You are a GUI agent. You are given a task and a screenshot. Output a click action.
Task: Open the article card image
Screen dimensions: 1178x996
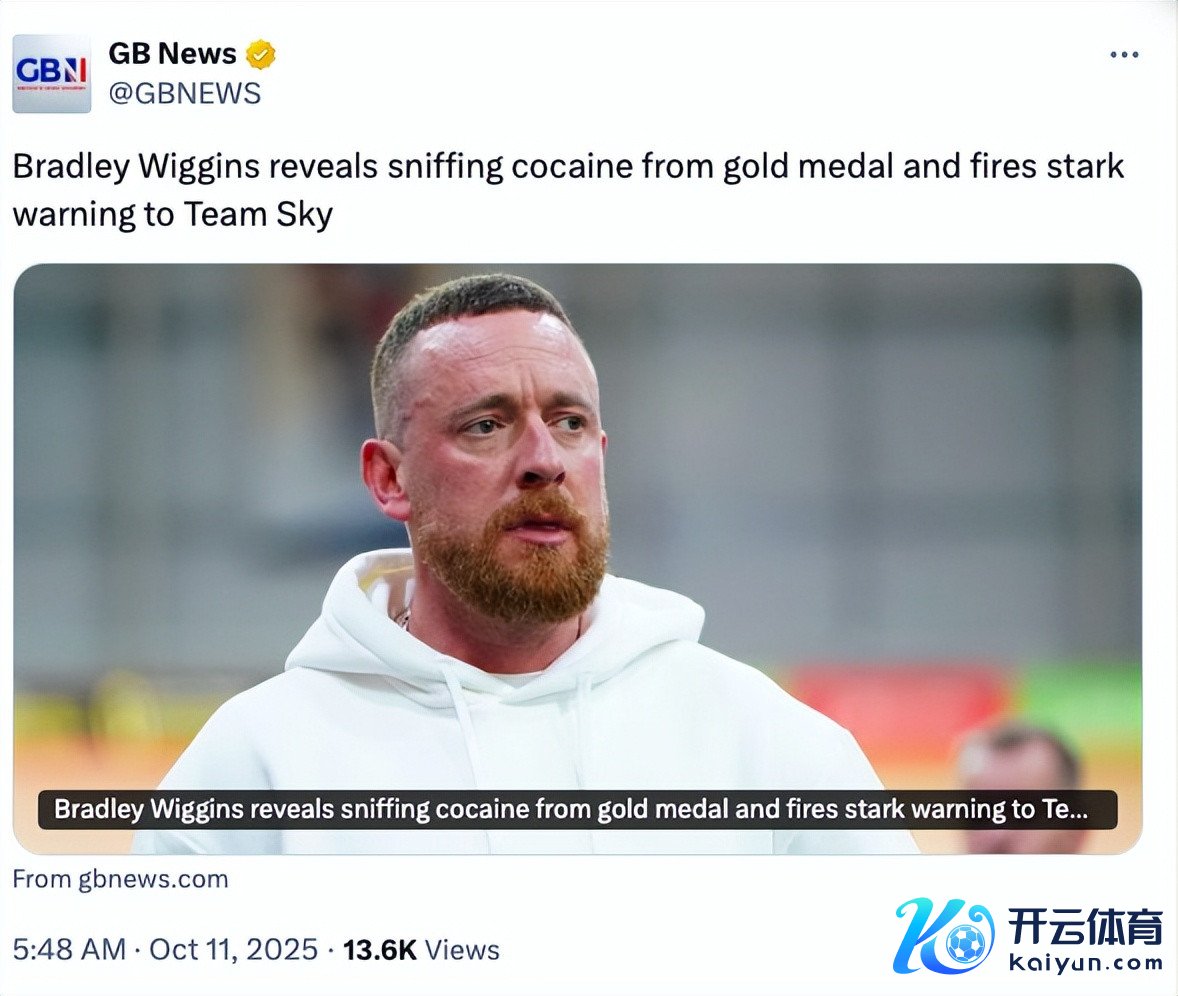578,558
